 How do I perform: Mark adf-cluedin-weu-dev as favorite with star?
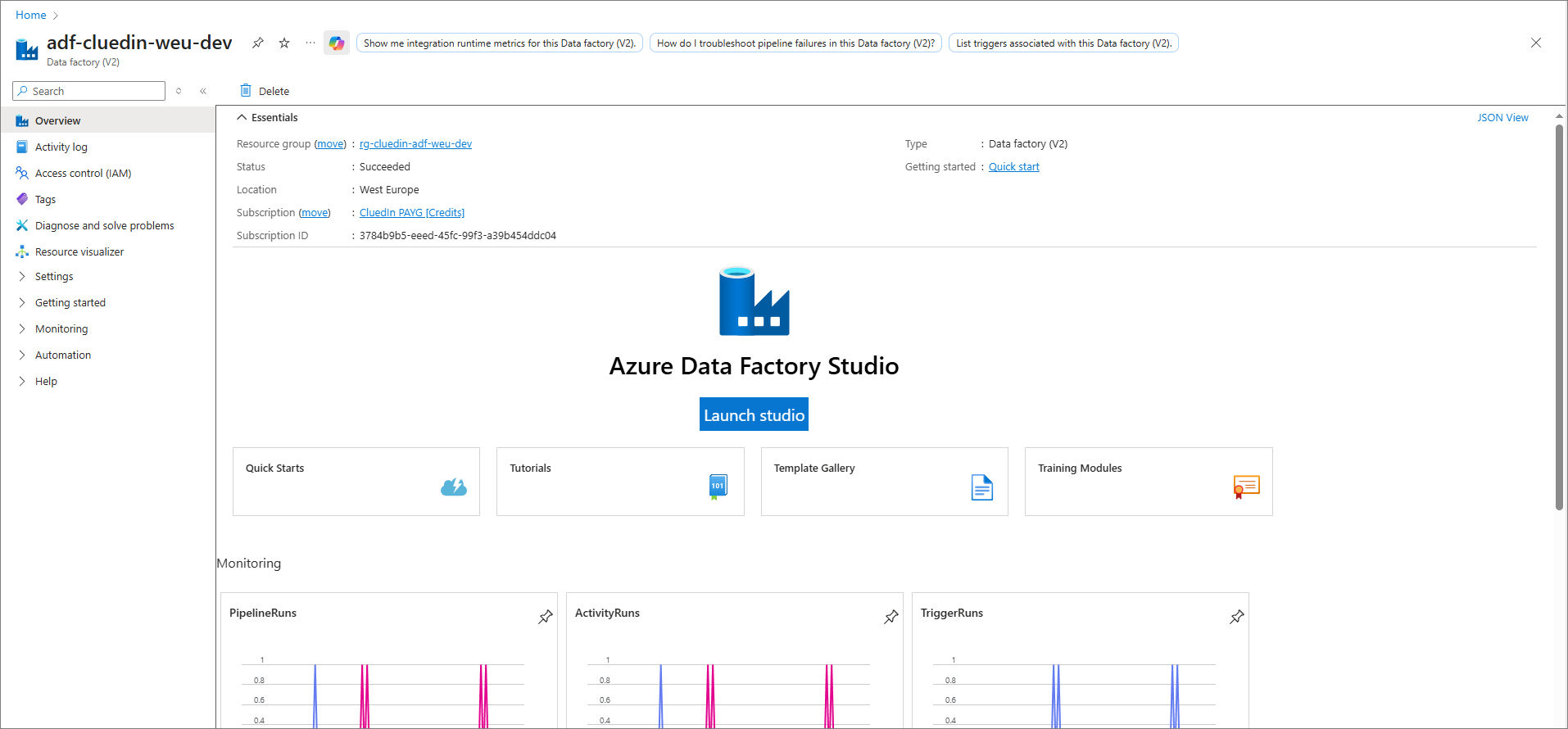pos(284,43)
